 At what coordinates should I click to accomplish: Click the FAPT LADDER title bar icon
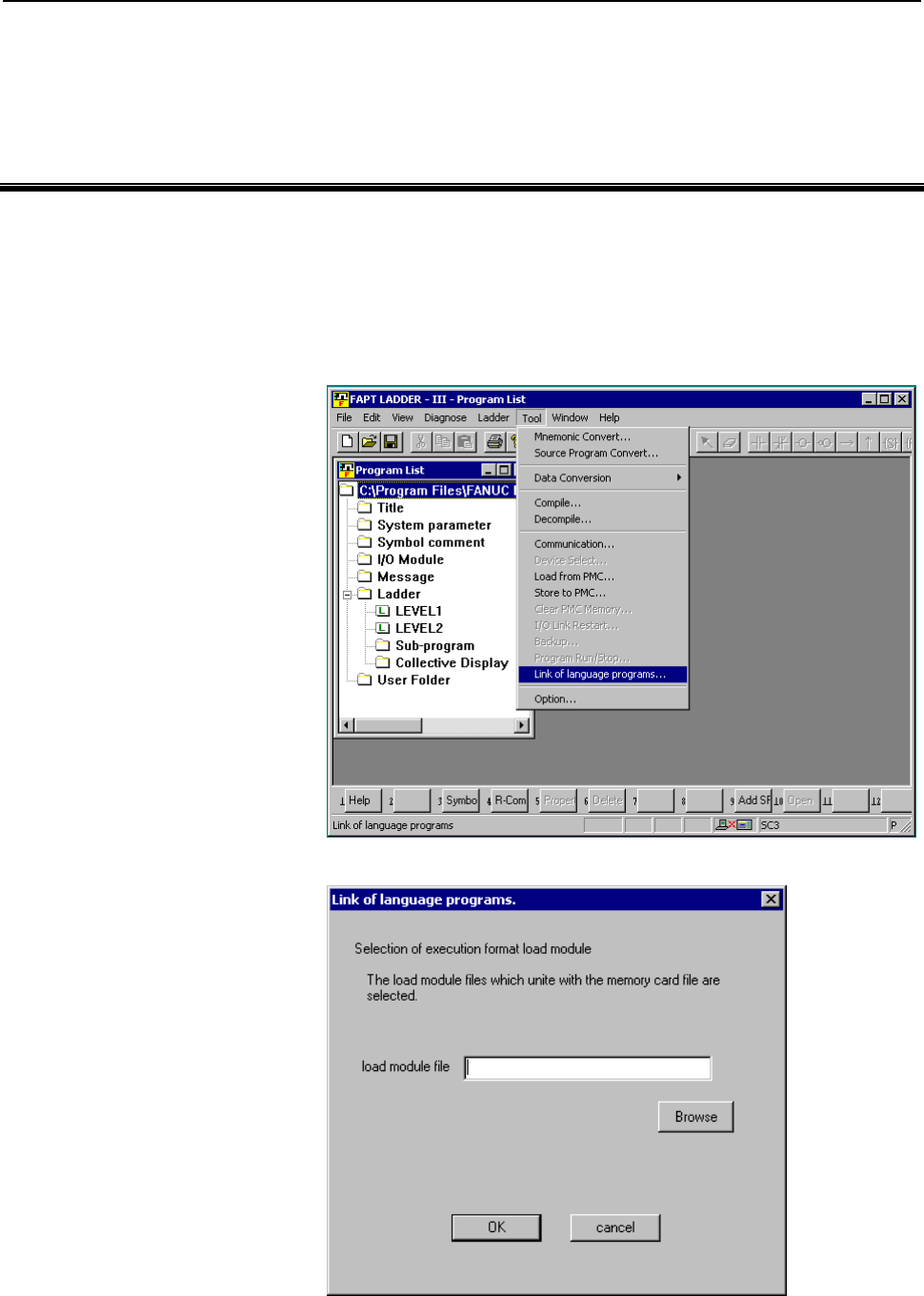click(x=340, y=399)
